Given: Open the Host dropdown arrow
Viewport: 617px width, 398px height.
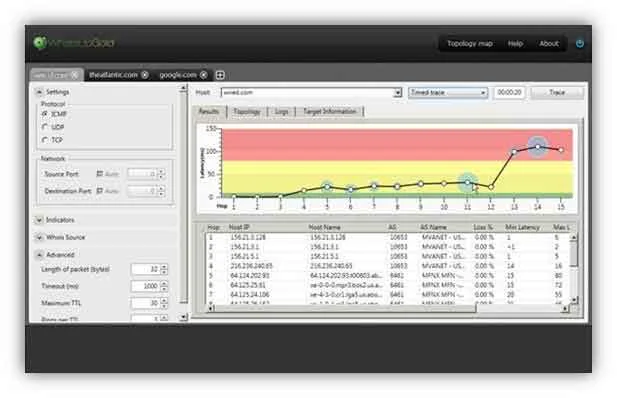Looking at the screenshot, I should pyautogui.click(x=398, y=93).
